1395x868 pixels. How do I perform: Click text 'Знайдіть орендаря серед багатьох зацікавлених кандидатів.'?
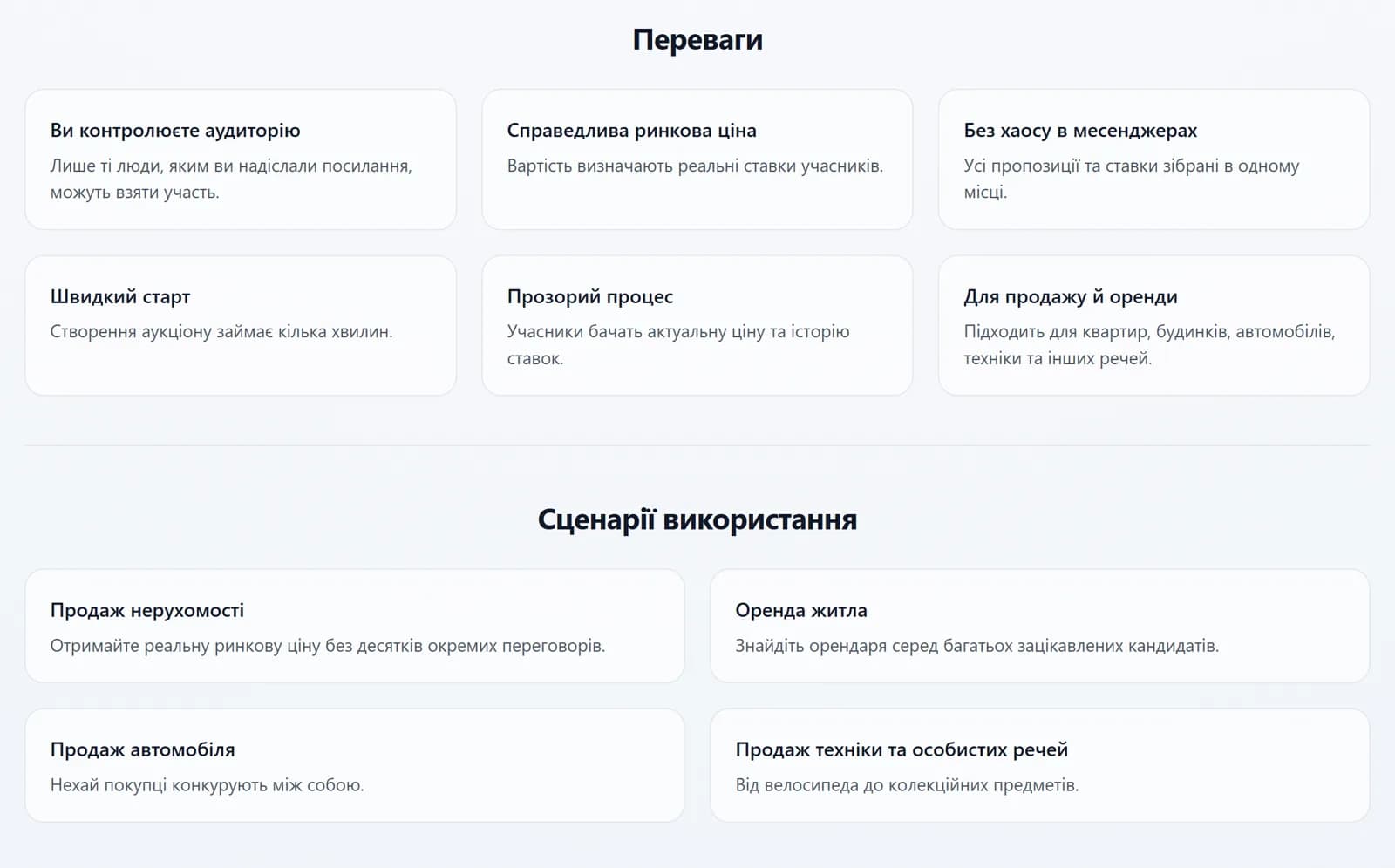(977, 646)
